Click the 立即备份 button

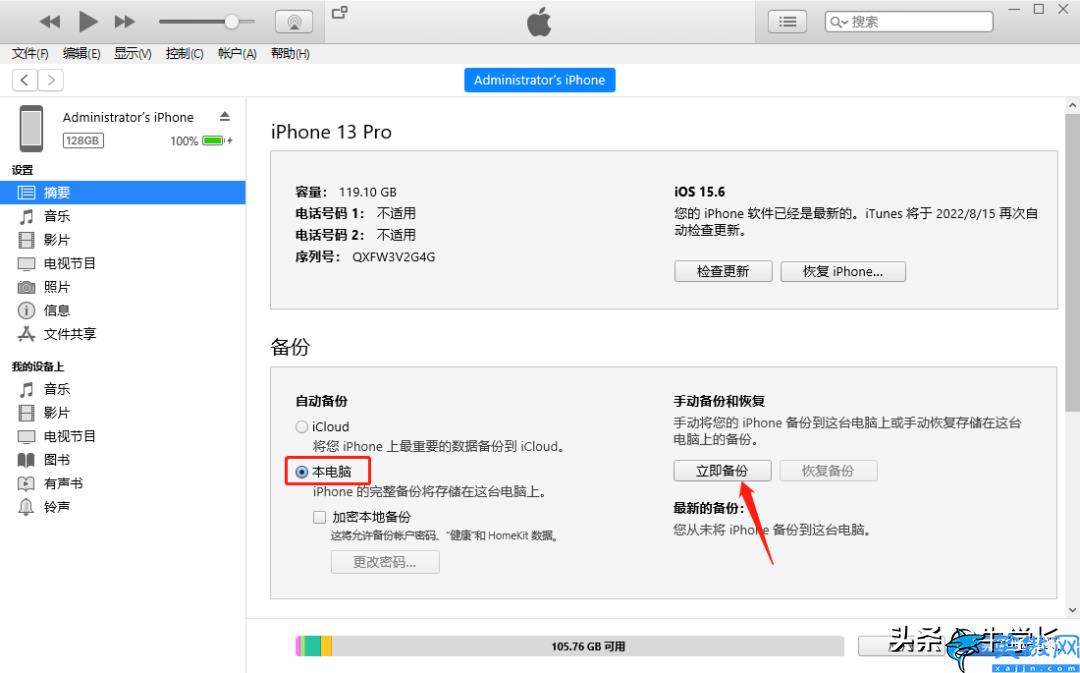[x=723, y=471]
